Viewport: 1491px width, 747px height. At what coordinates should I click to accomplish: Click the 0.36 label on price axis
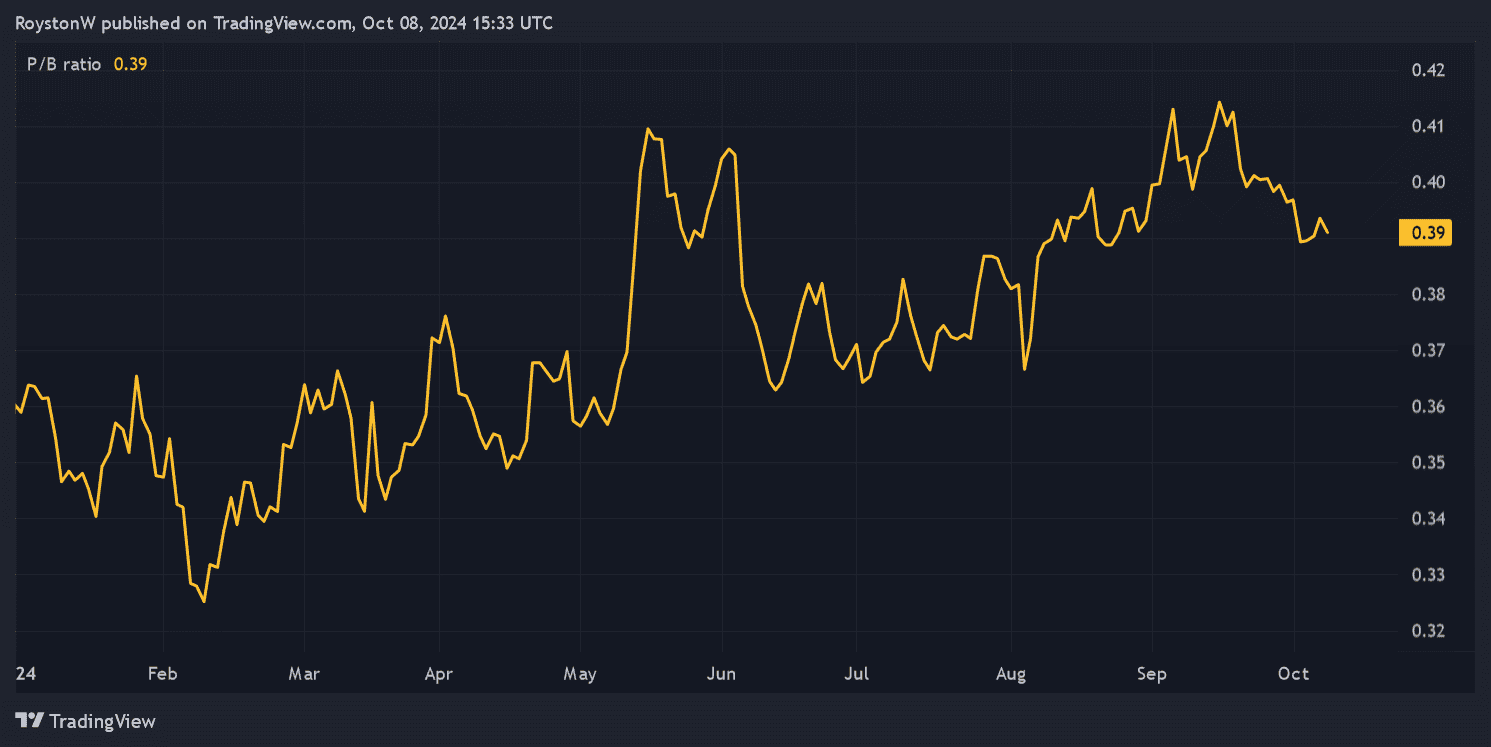click(x=1425, y=407)
